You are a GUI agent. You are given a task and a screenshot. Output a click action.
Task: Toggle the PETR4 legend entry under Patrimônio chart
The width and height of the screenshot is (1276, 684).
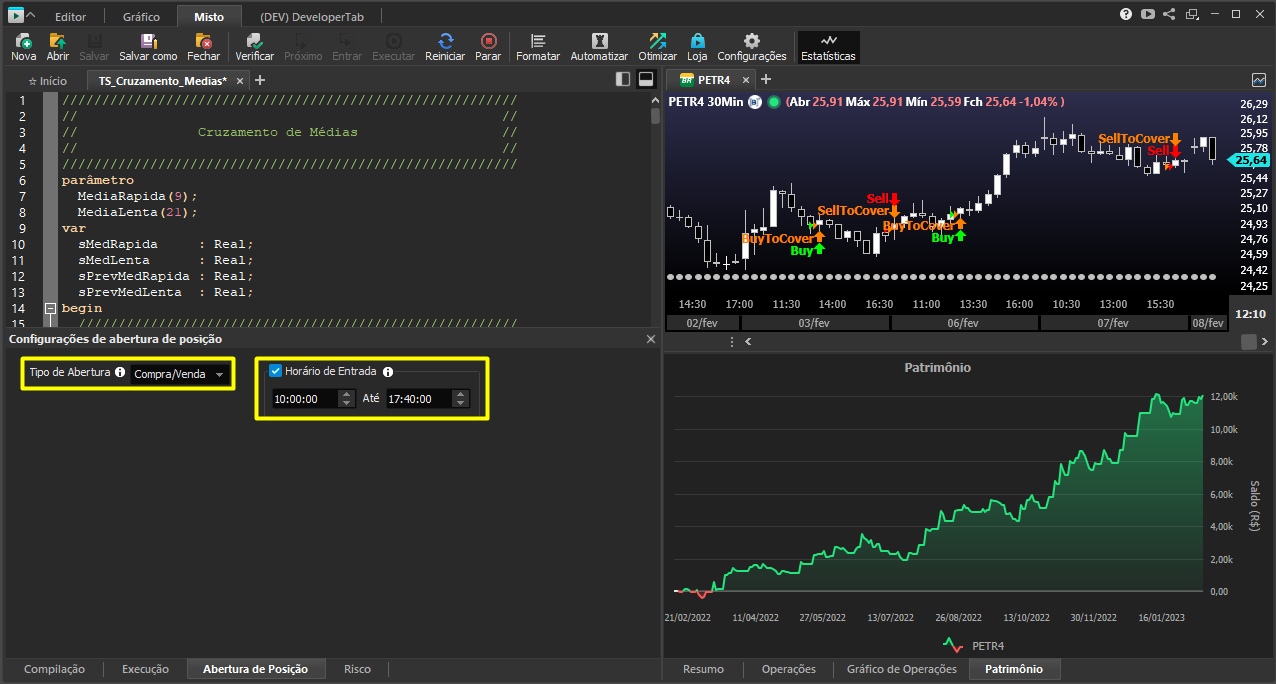click(973, 646)
